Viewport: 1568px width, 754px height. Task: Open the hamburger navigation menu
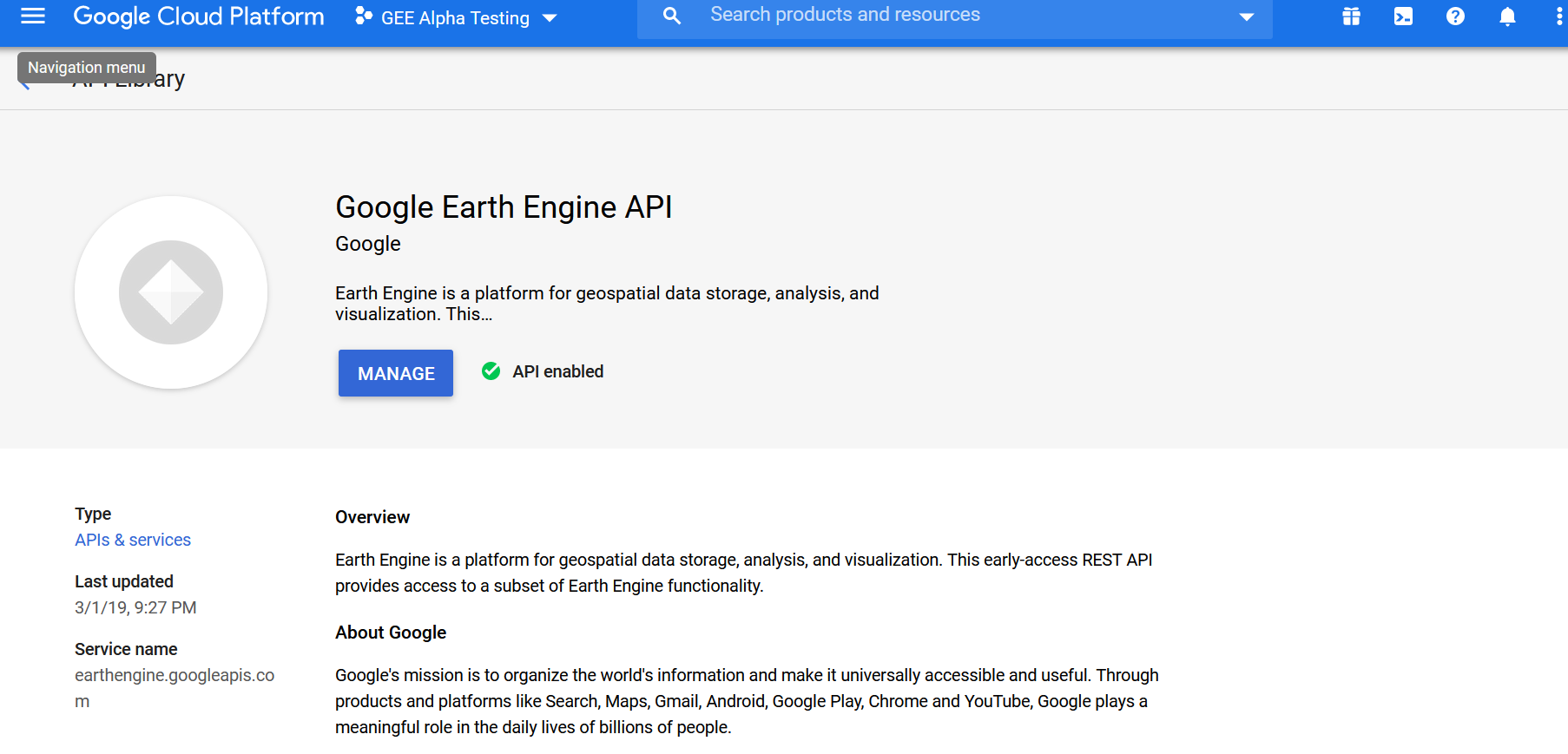click(x=33, y=16)
